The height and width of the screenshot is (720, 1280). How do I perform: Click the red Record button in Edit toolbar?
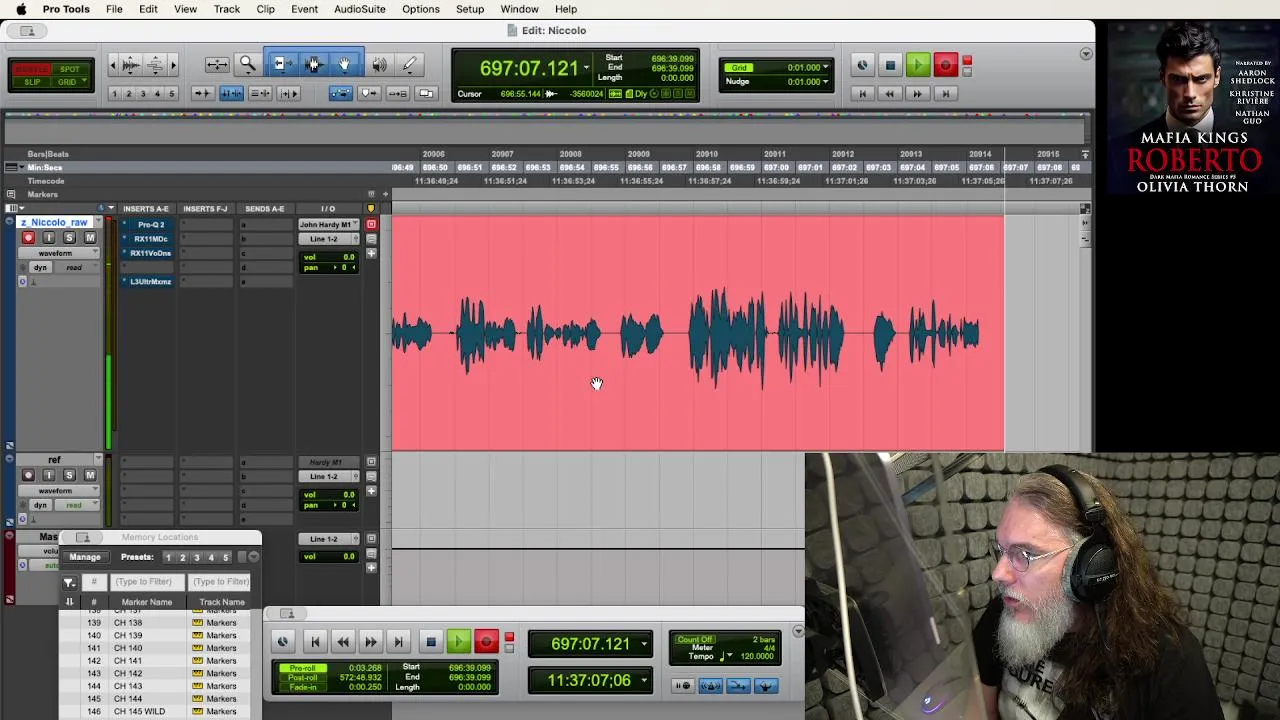tap(945, 66)
